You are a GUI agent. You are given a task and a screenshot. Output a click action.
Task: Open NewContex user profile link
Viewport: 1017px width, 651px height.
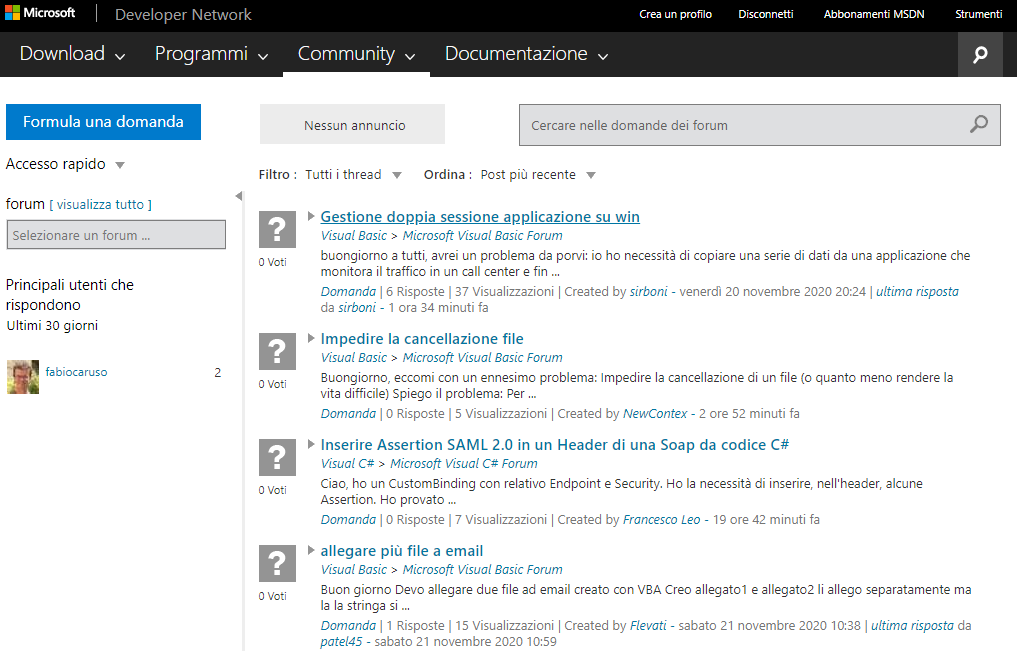tap(655, 414)
